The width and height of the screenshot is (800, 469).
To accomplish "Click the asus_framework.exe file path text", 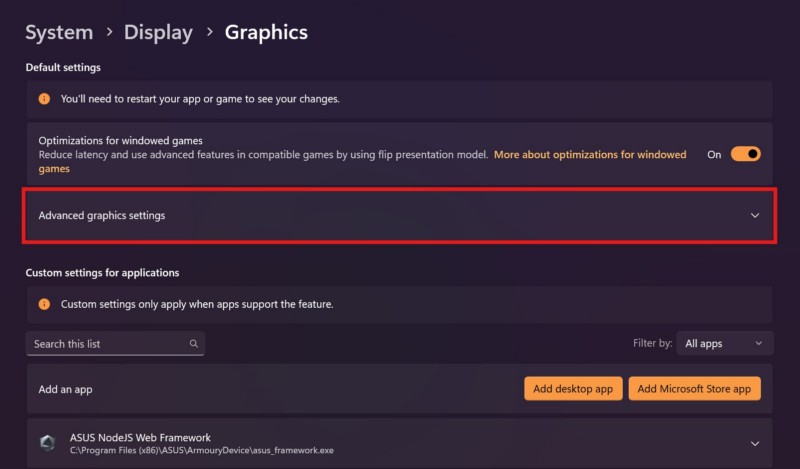I will point(202,450).
